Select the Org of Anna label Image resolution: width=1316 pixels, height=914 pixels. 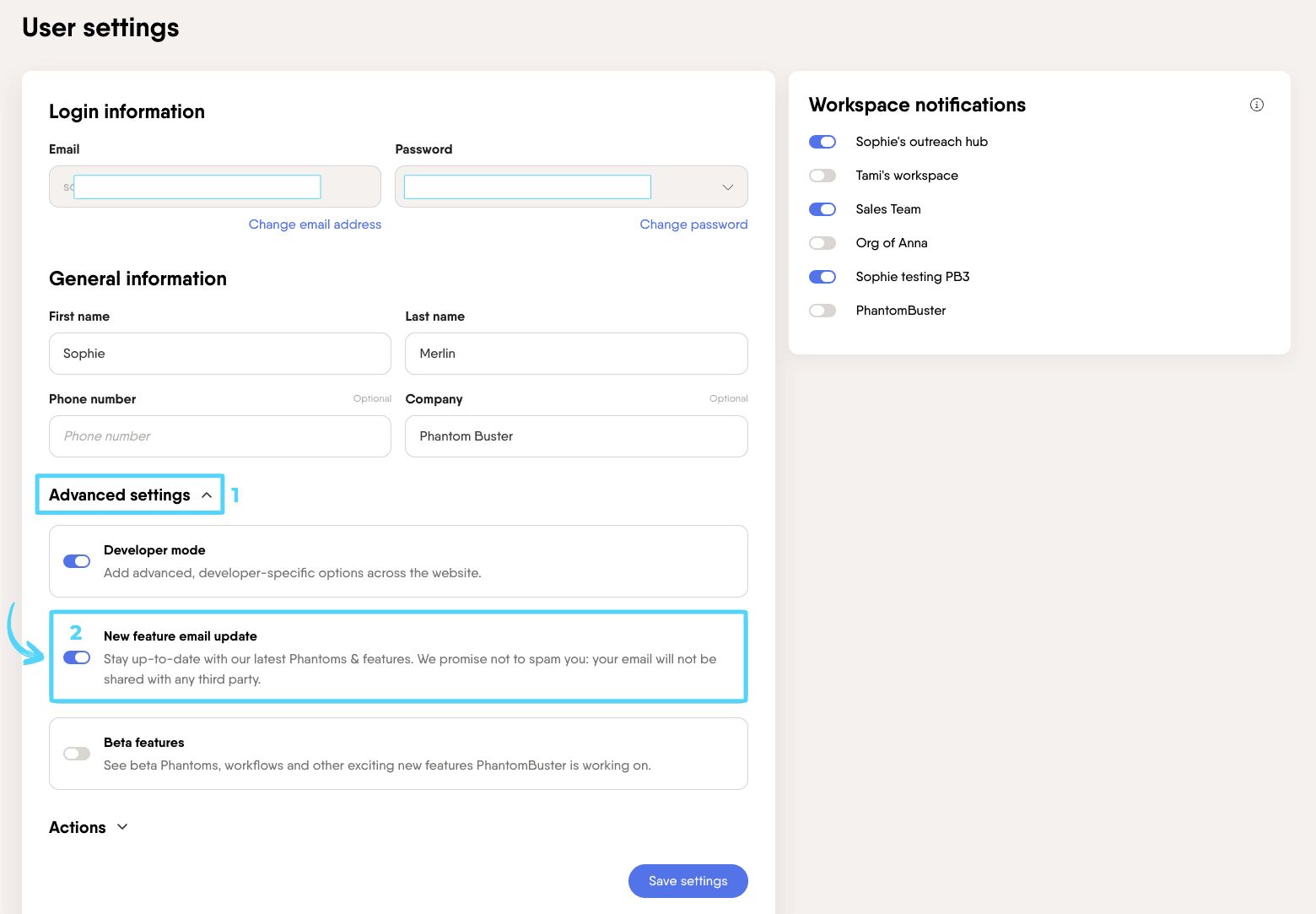point(892,243)
